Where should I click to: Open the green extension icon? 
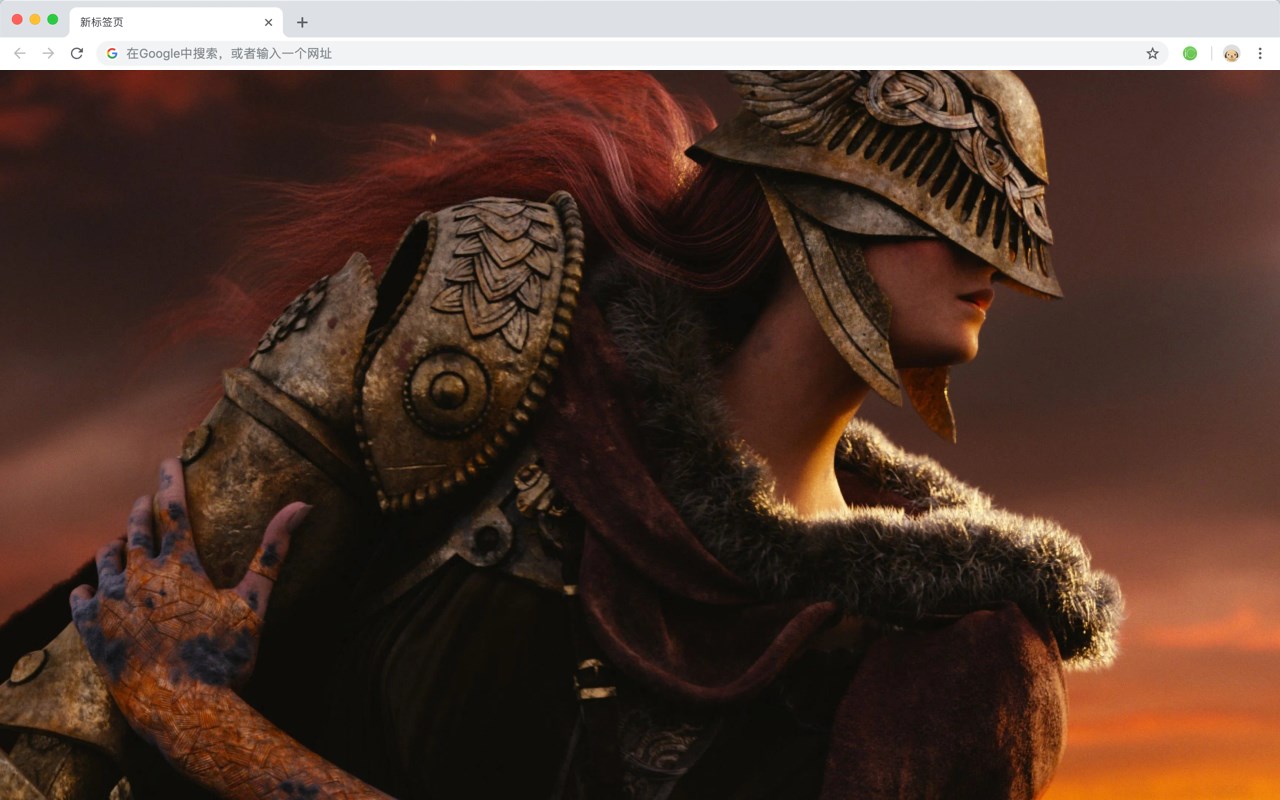pyautogui.click(x=1190, y=53)
